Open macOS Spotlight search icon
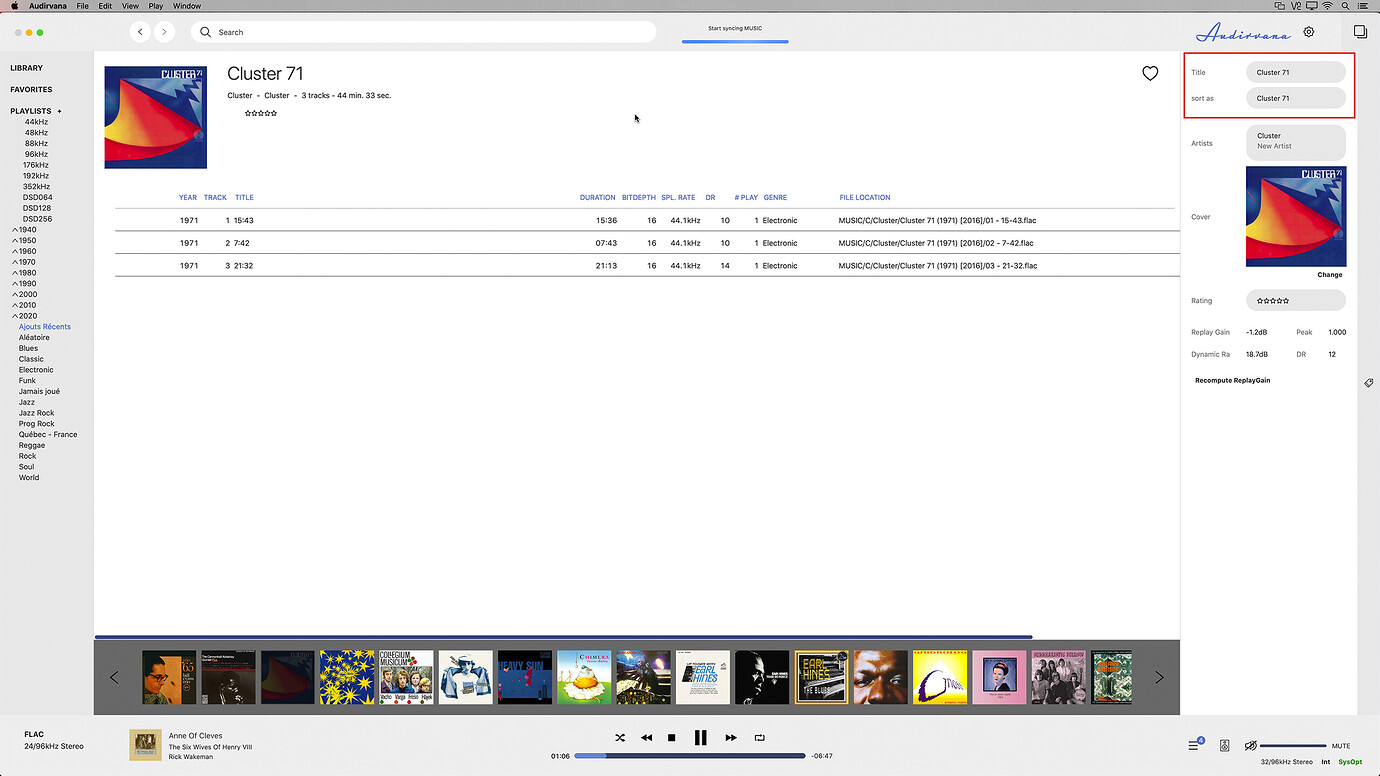This screenshot has width=1380, height=776. (1344, 6)
